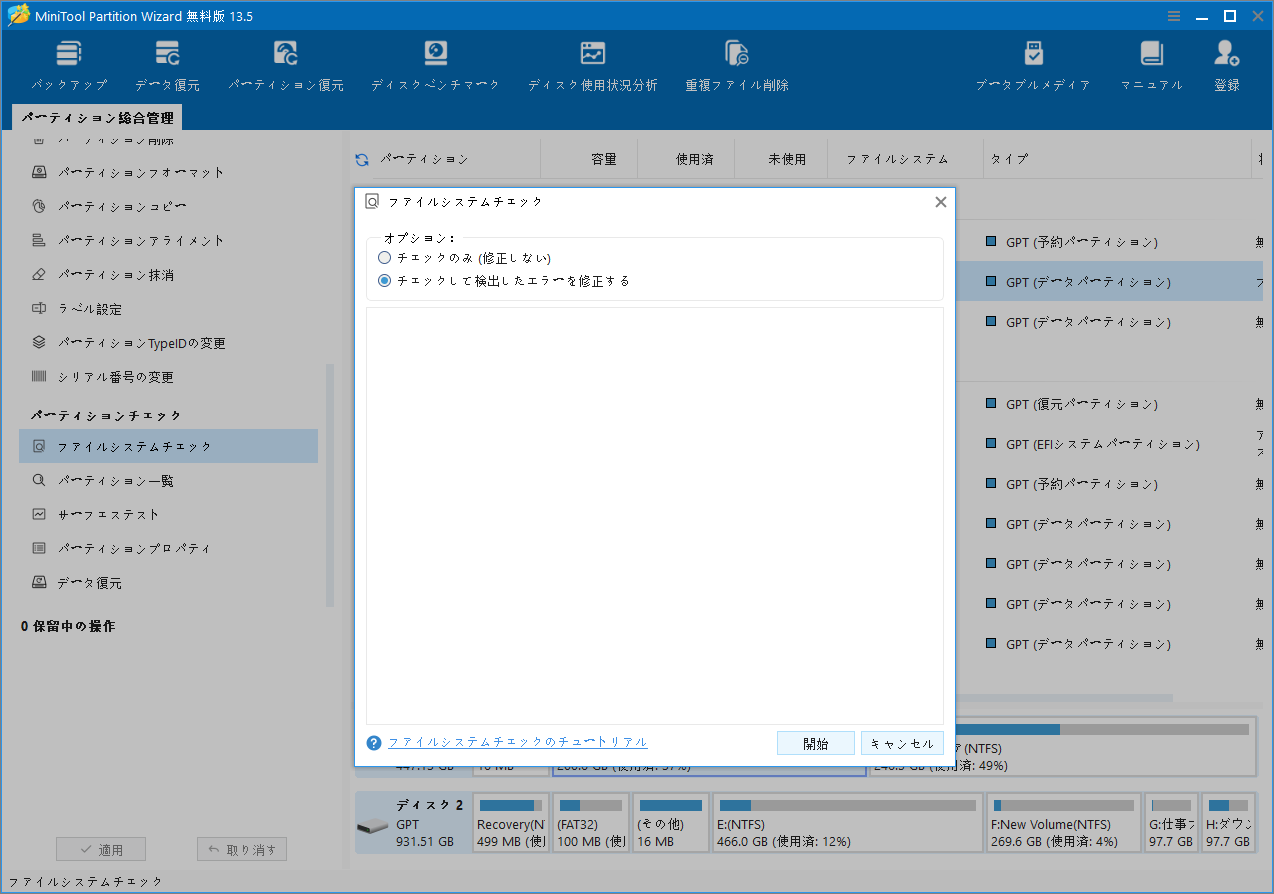The width and height of the screenshot is (1274, 894).
Task: Click the 取り消す (Undo) button
Action: pyautogui.click(x=241, y=848)
